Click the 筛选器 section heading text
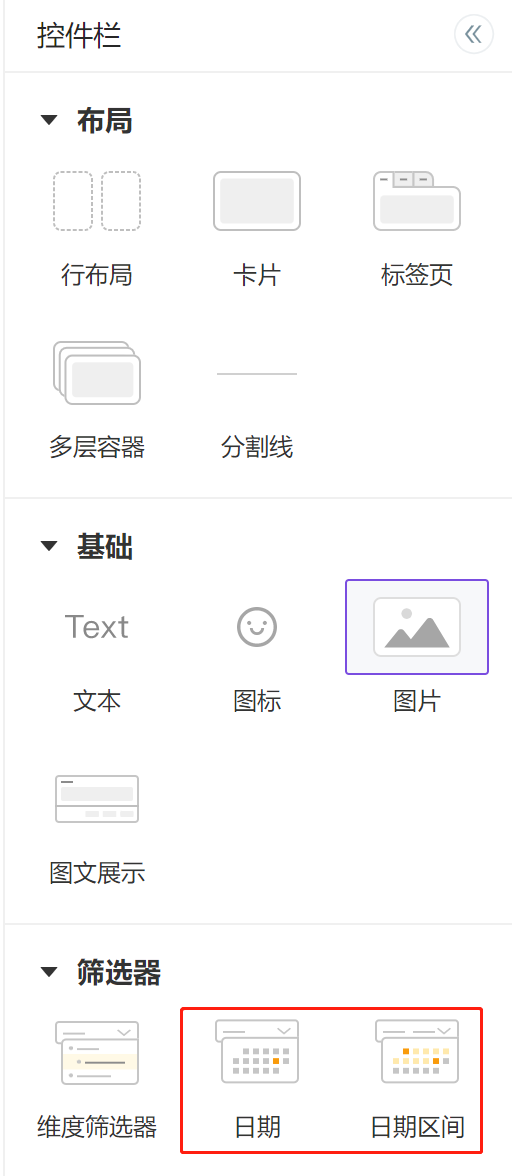 pos(118,974)
